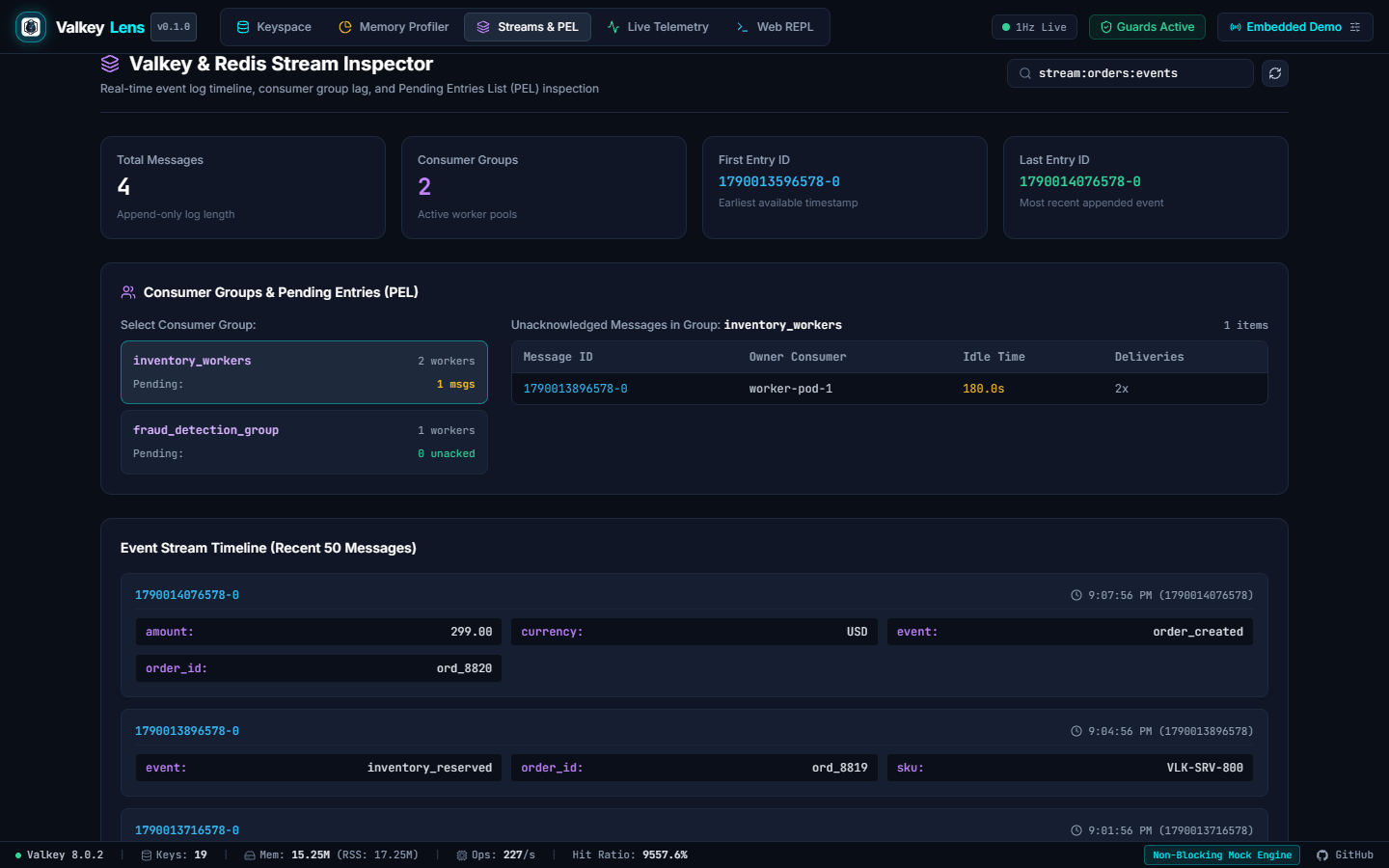Click the Consumer Groups count card
The height and width of the screenshot is (868, 1389).
tap(544, 187)
